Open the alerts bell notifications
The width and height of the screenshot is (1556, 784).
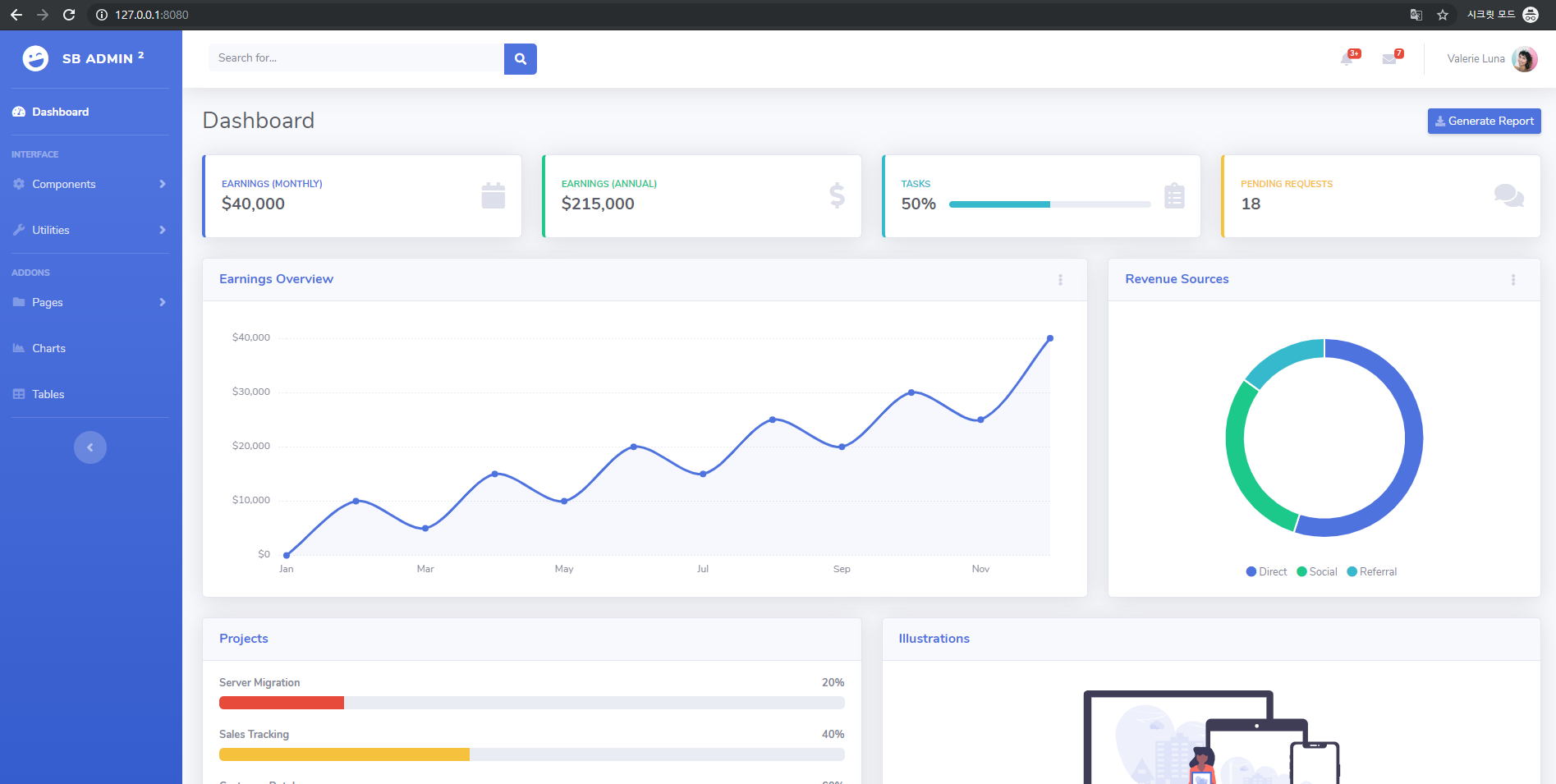click(1347, 58)
